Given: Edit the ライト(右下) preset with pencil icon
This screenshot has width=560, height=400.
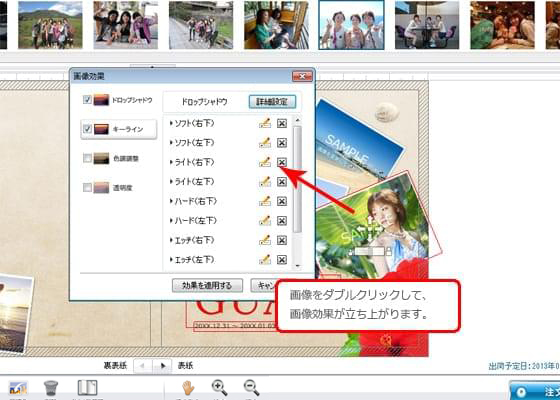Looking at the screenshot, I should (265, 162).
